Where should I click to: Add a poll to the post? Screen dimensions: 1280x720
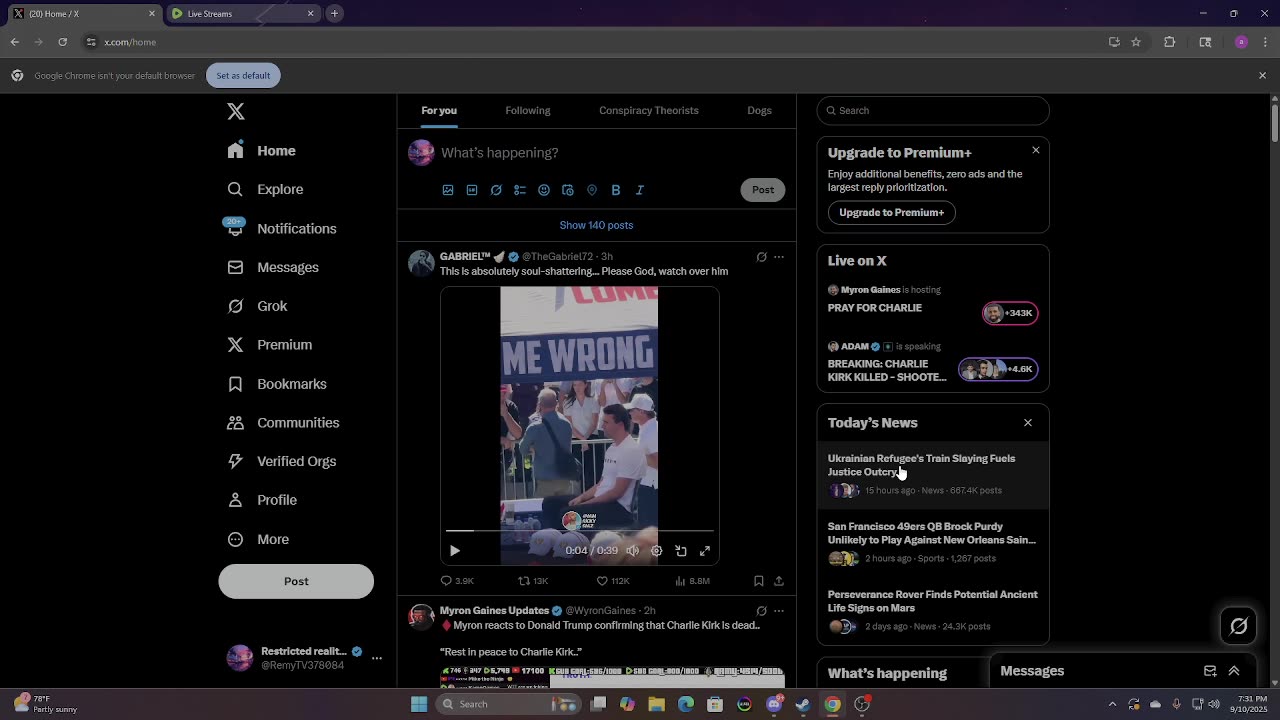point(520,190)
